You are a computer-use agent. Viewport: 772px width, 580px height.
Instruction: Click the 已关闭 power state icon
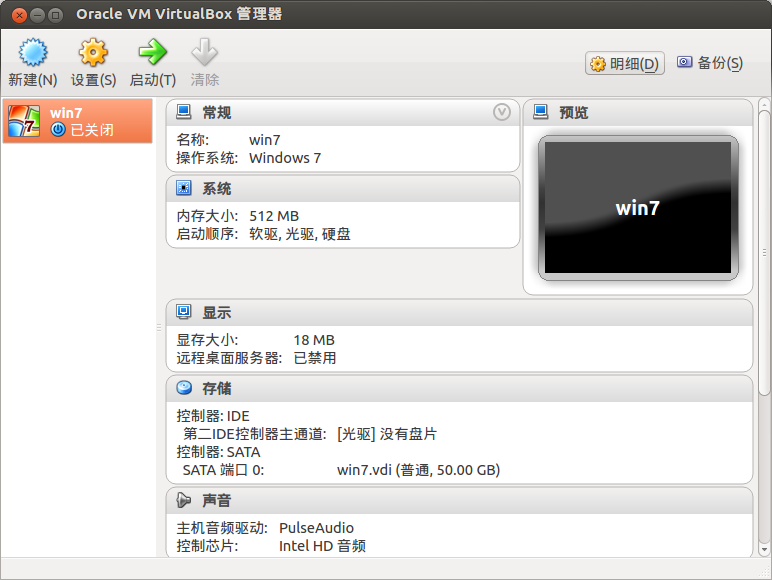point(58,129)
